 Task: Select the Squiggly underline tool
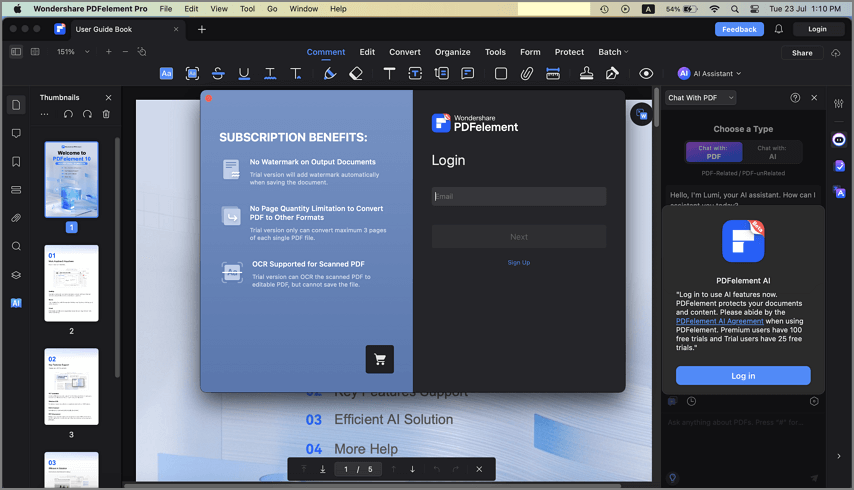point(270,74)
